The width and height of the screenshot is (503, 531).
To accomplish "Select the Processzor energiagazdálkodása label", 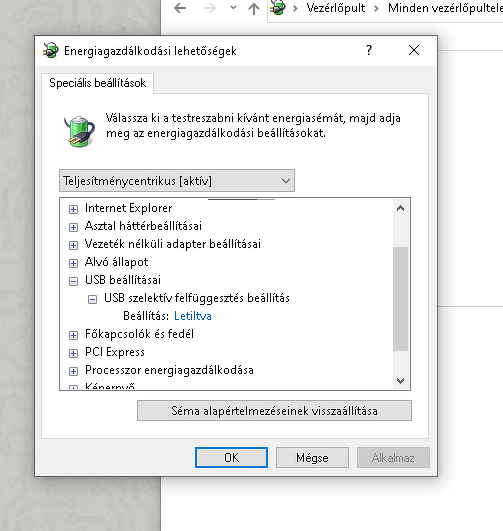I will pos(169,370).
